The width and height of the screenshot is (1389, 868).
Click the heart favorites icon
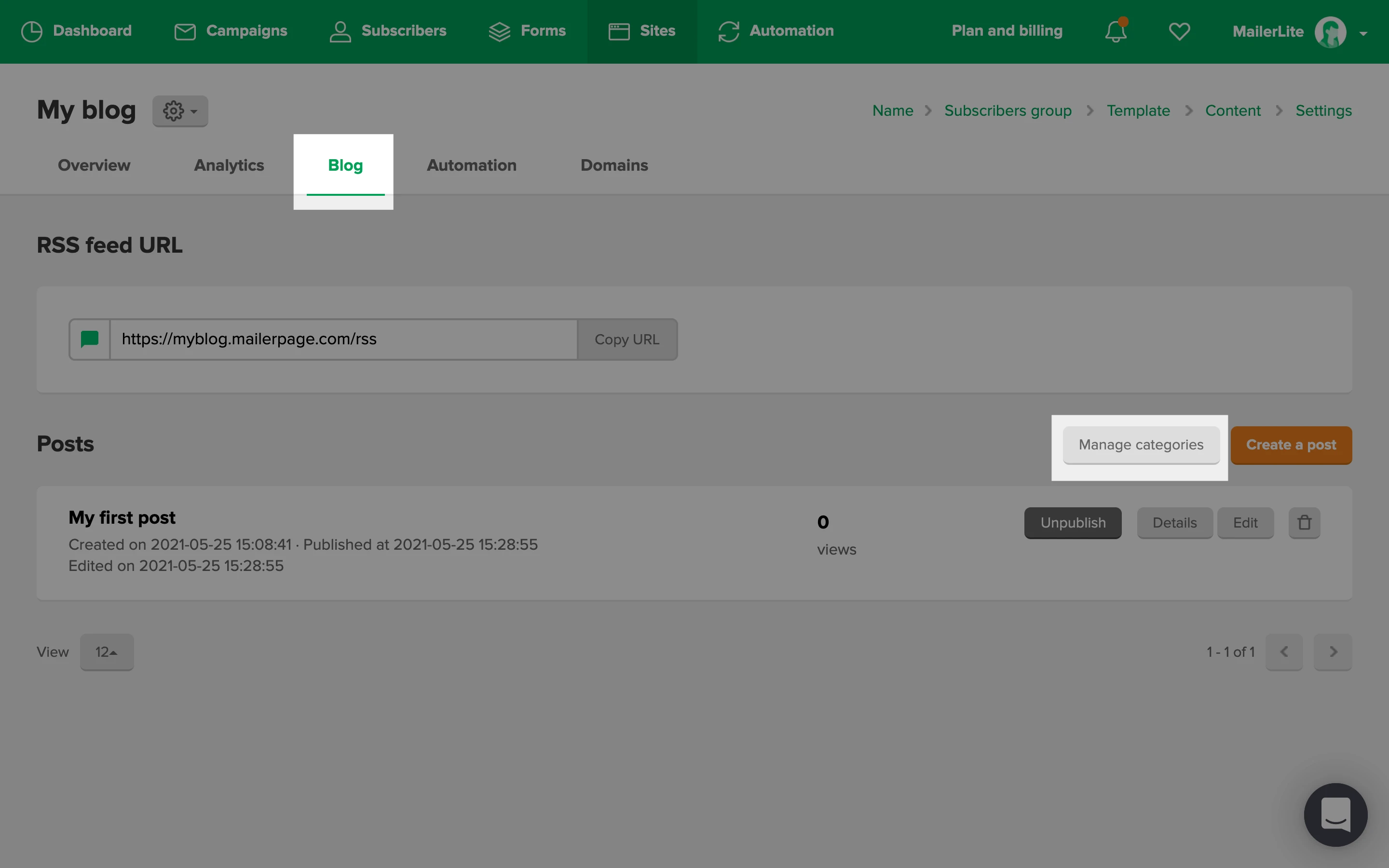1179,31
